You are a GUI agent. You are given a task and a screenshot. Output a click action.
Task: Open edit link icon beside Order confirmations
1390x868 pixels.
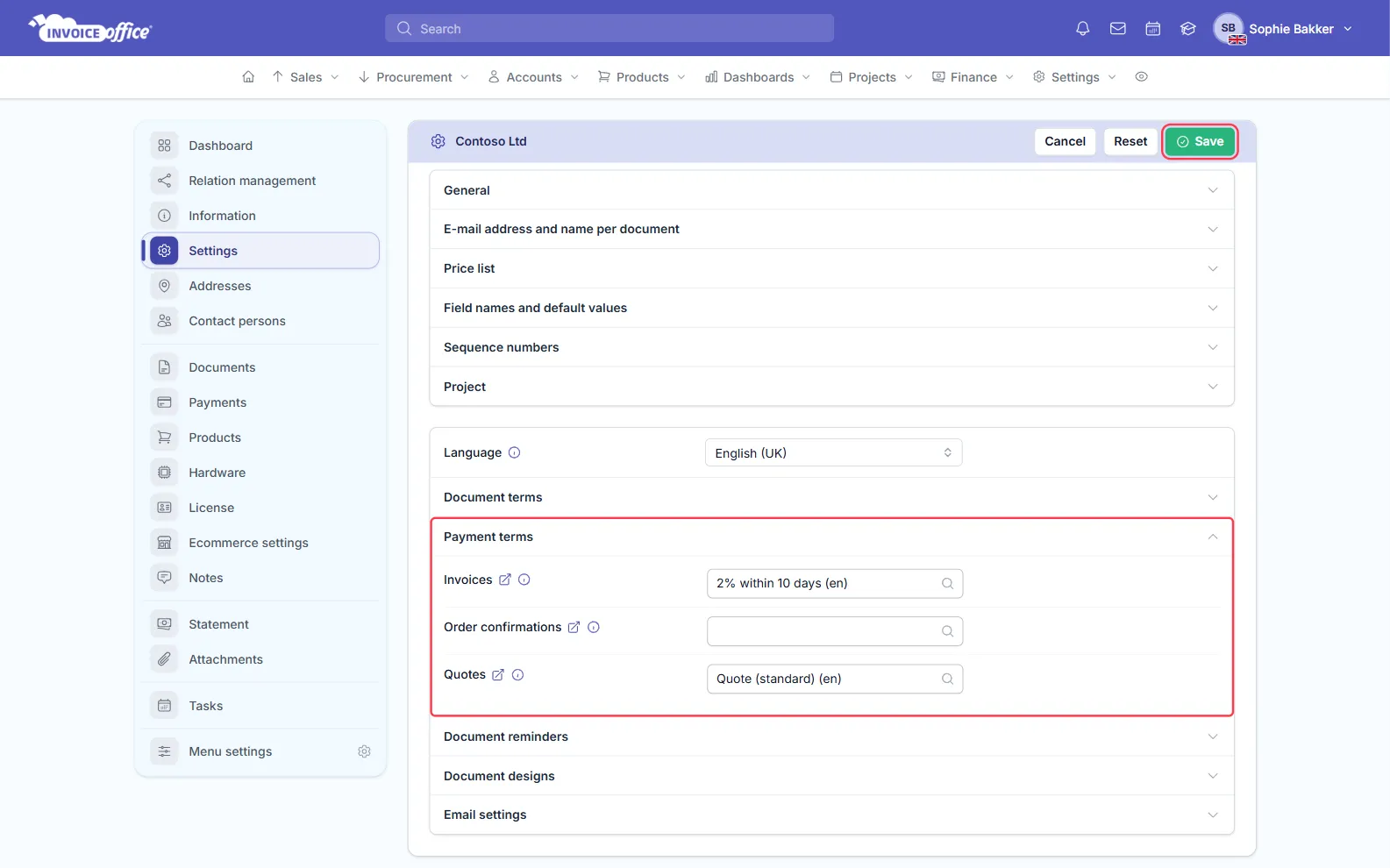pyautogui.click(x=574, y=627)
